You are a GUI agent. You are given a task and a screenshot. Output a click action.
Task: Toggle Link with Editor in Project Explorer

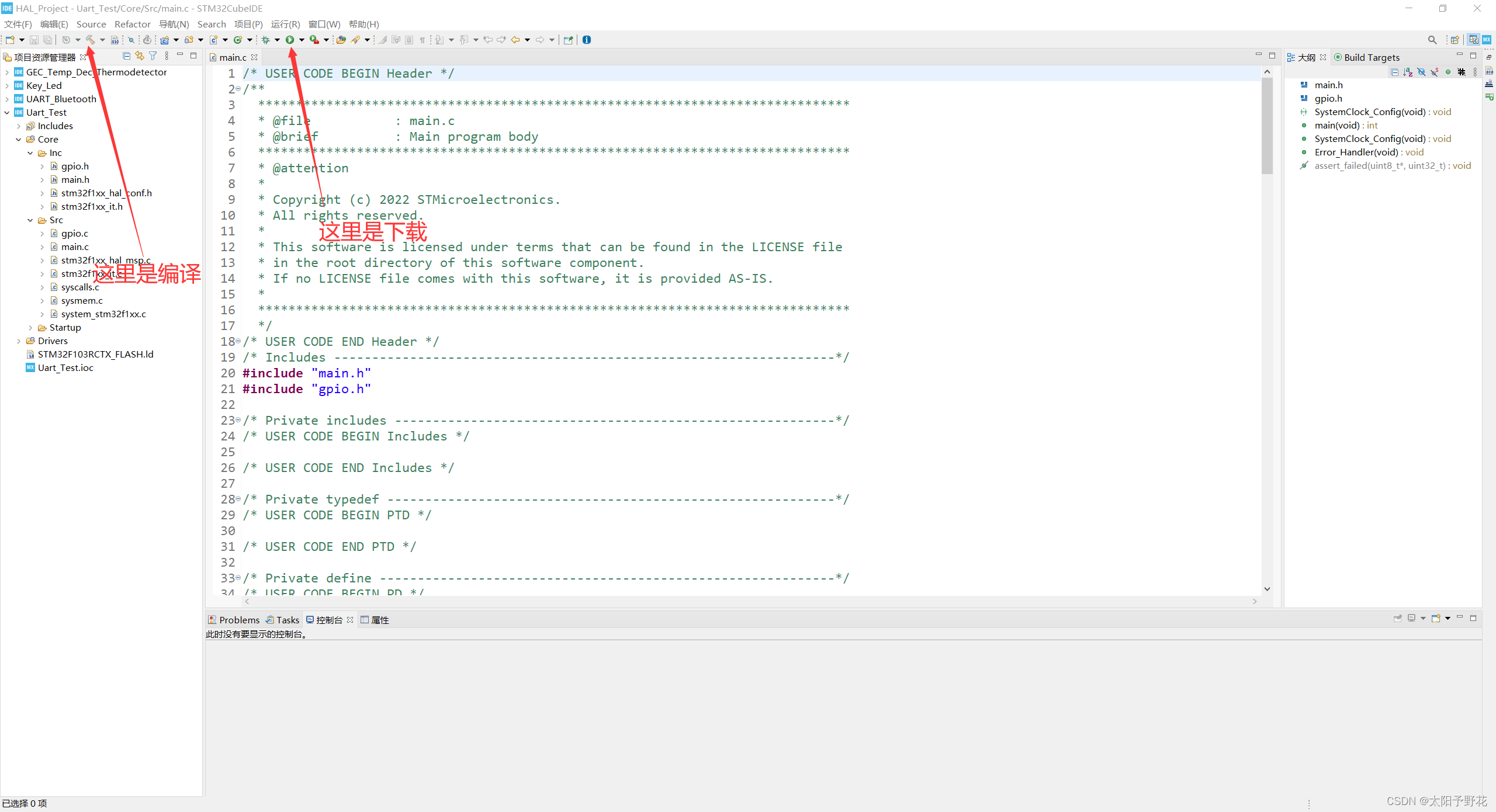click(x=140, y=56)
